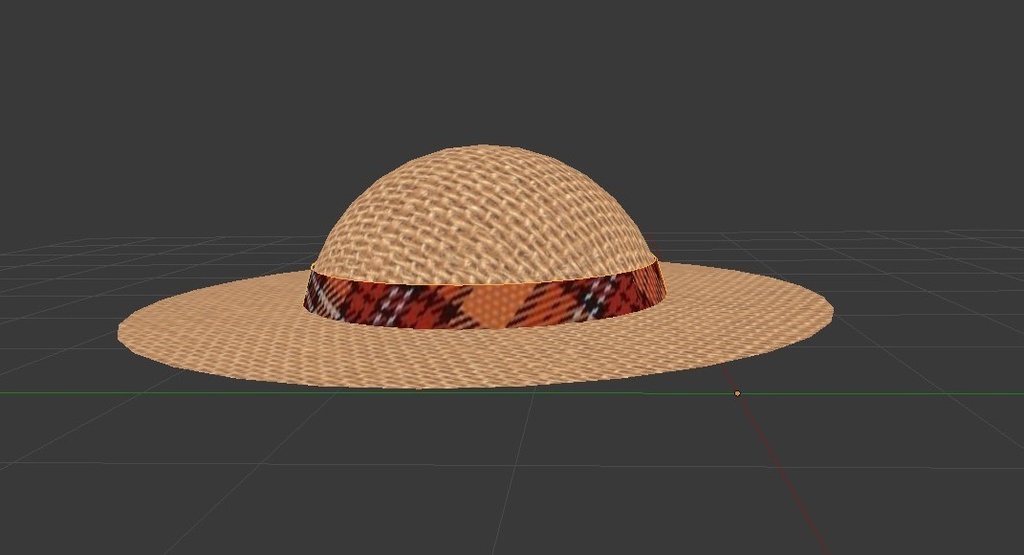Image resolution: width=1024 pixels, height=555 pixels.
Task: Click the very top of the hat crown
Action: point(488,149)
